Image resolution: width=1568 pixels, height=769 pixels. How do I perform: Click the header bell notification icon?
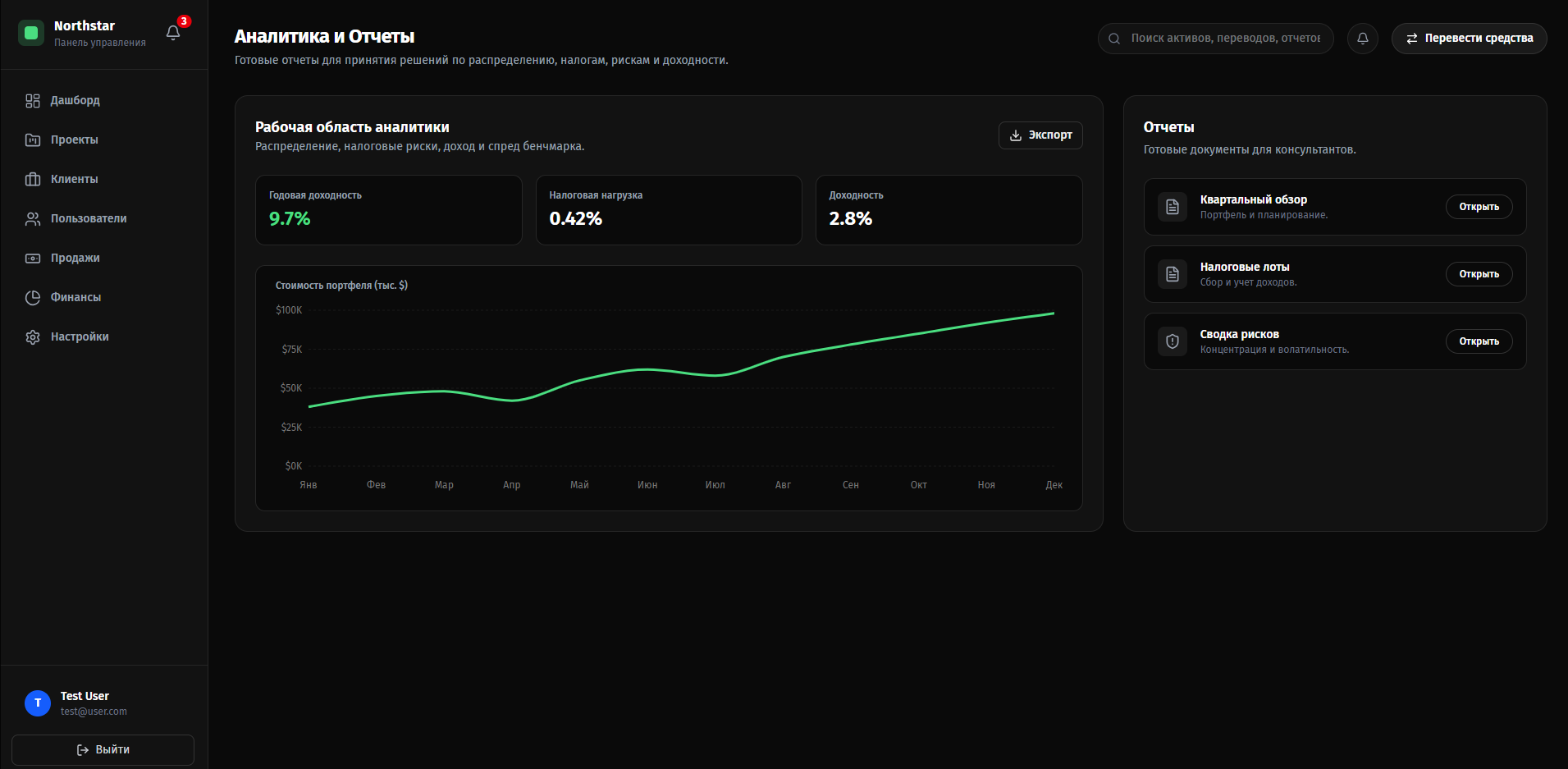tap(1363, 39)
